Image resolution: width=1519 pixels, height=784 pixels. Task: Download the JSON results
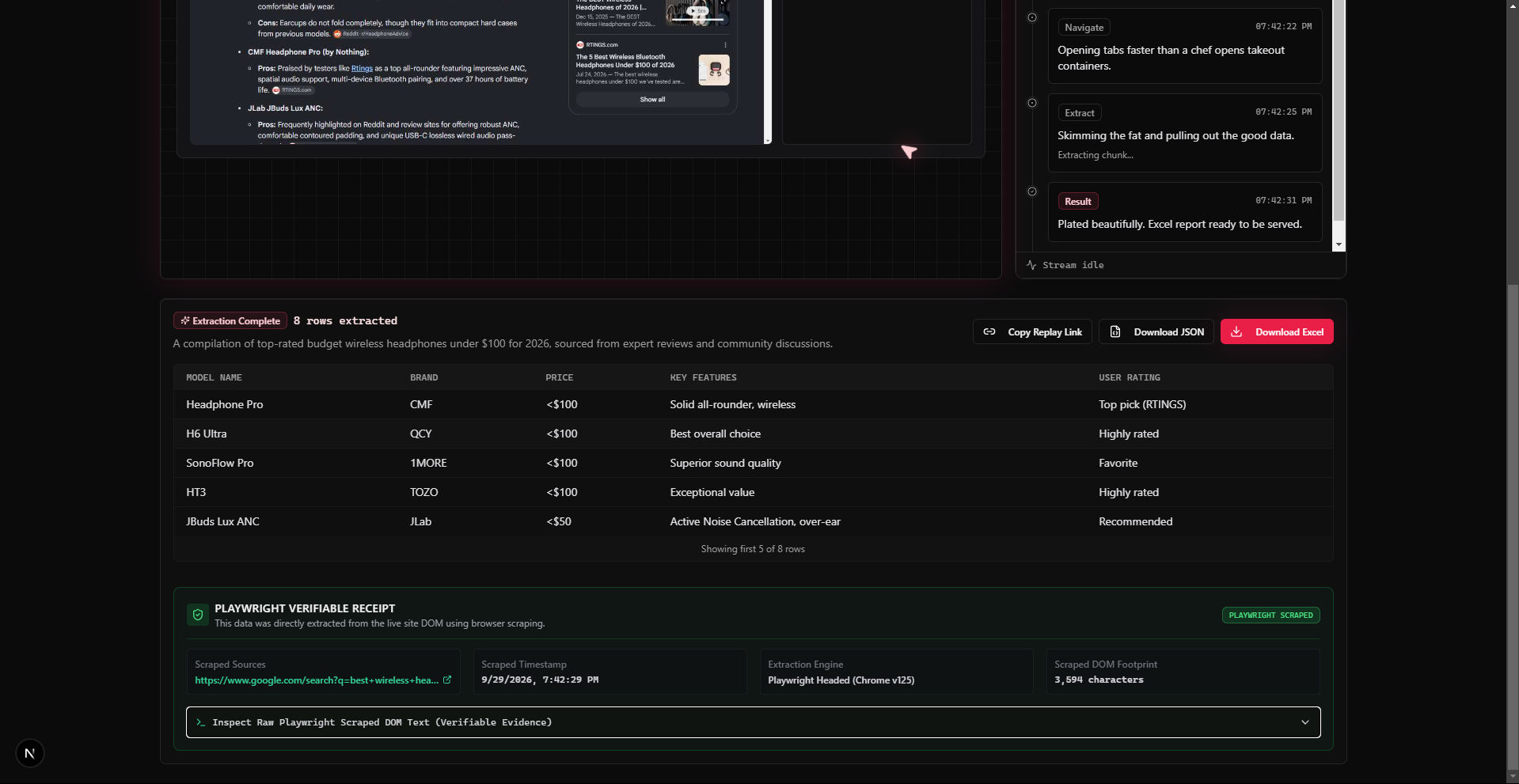1156,332
